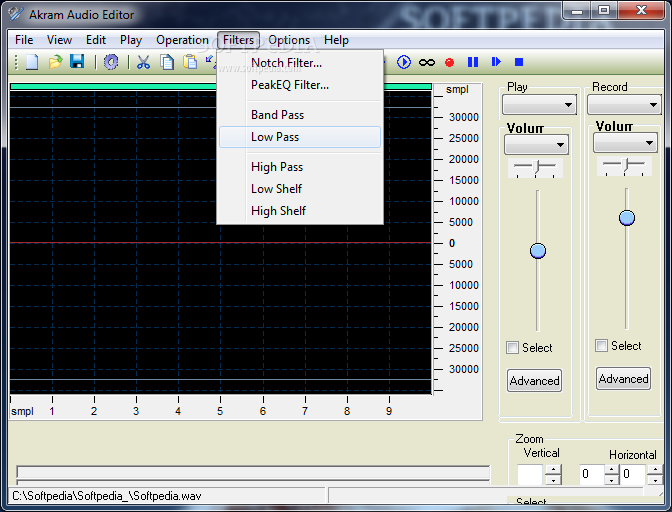Pause playback with the pause button
The width and height of the screenshot is (672, 512).
coord(473,62)
